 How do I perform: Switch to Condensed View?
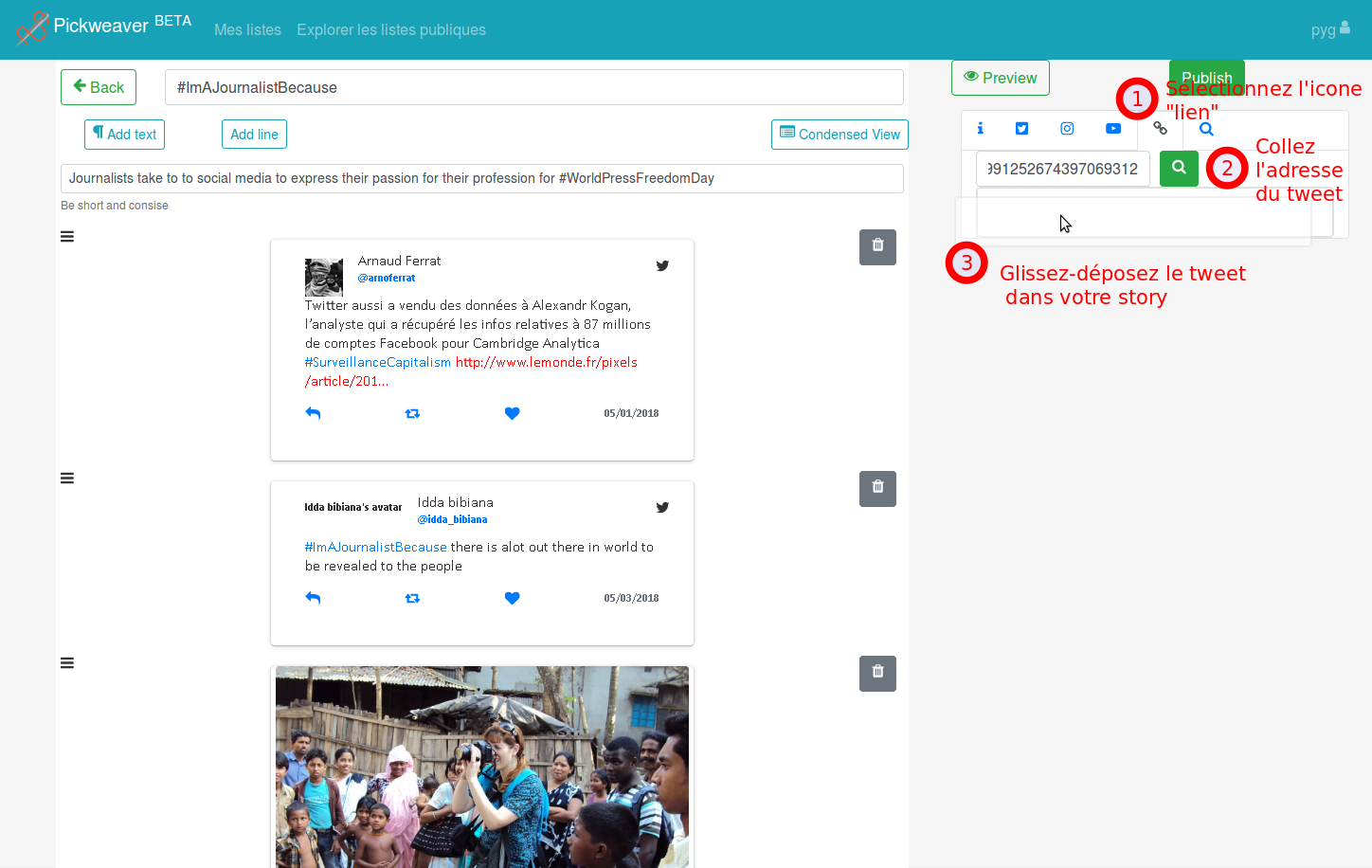point(839,135)
